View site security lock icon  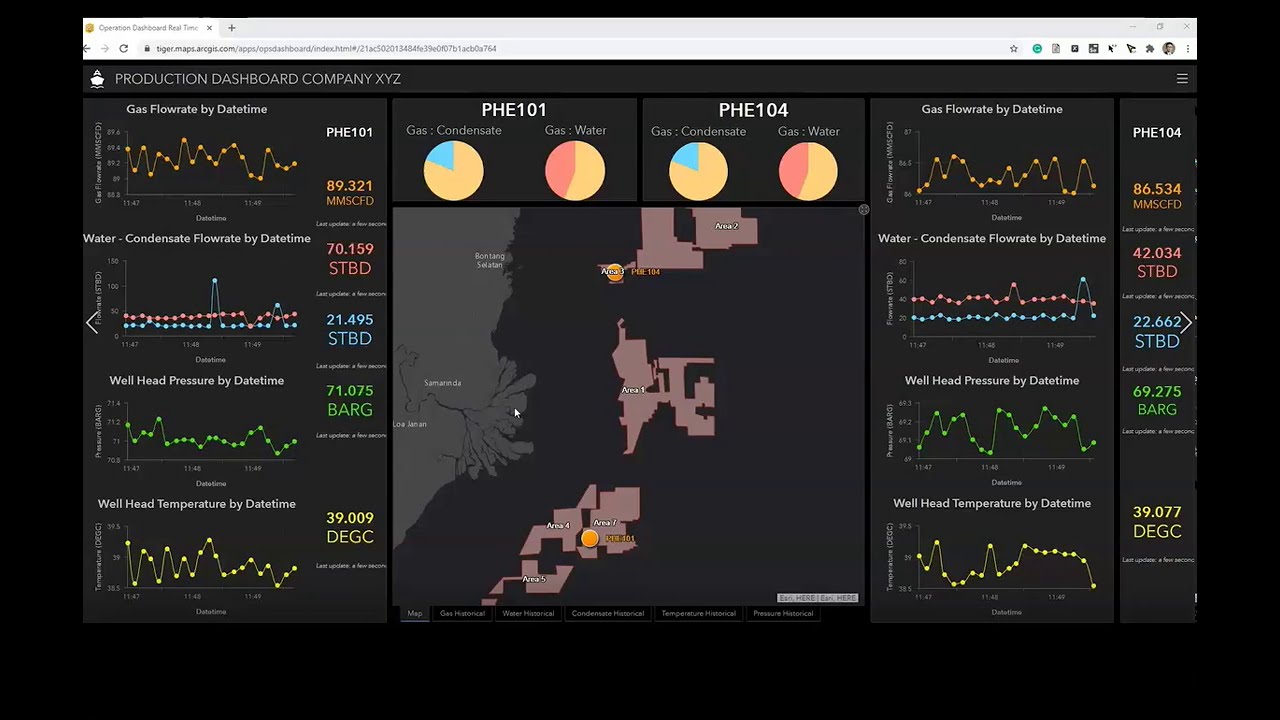coord(147,48)
